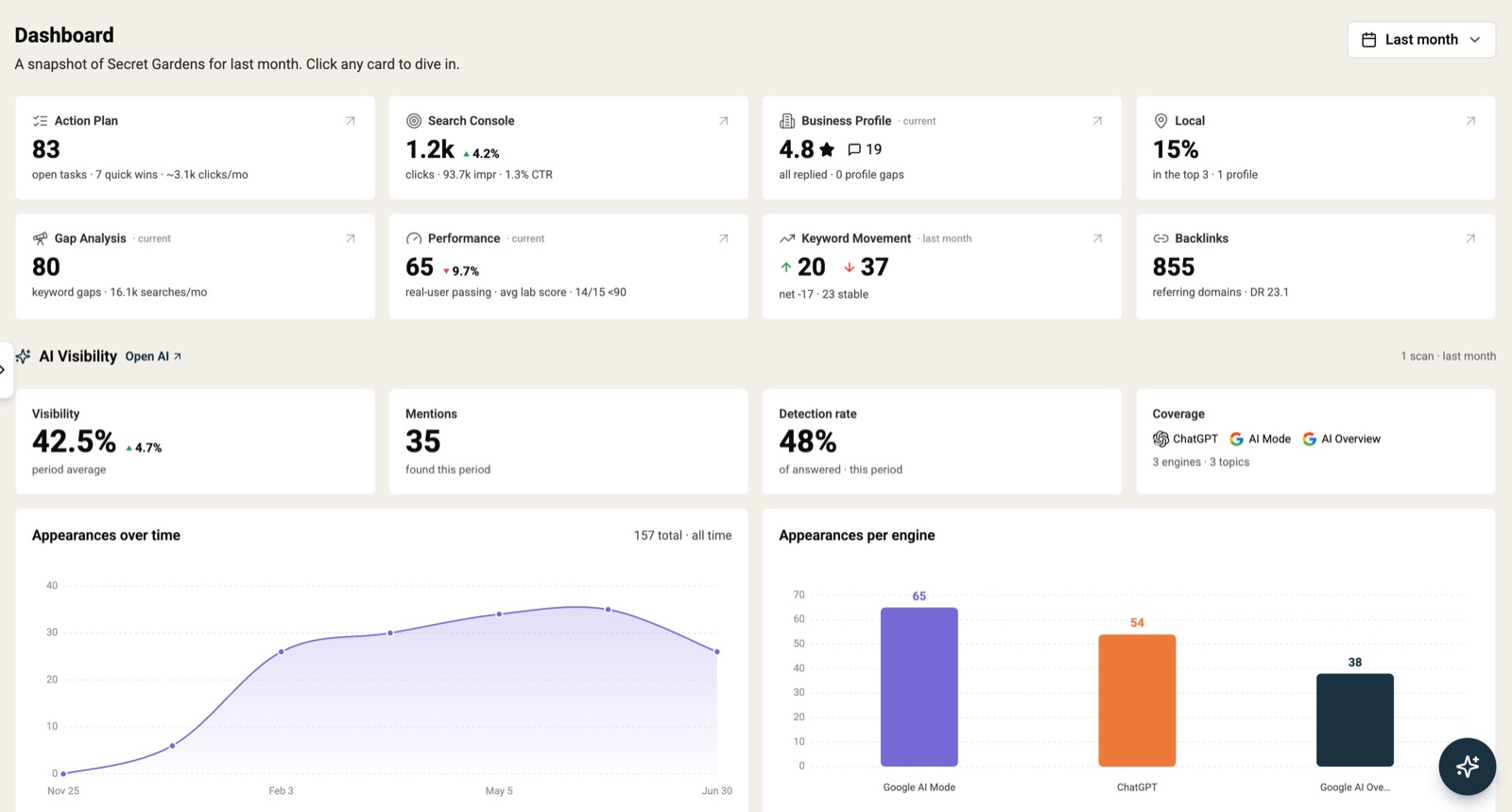Click the purple Google AI Mode bar

pos(919,686)
